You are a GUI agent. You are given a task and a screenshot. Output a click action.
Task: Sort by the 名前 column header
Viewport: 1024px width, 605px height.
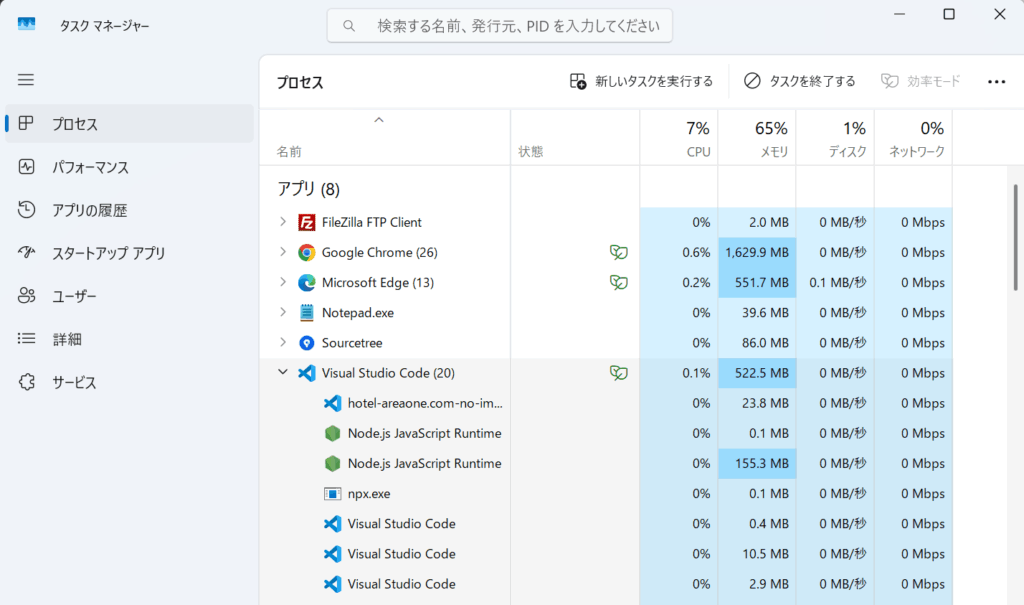pos(385,138)
